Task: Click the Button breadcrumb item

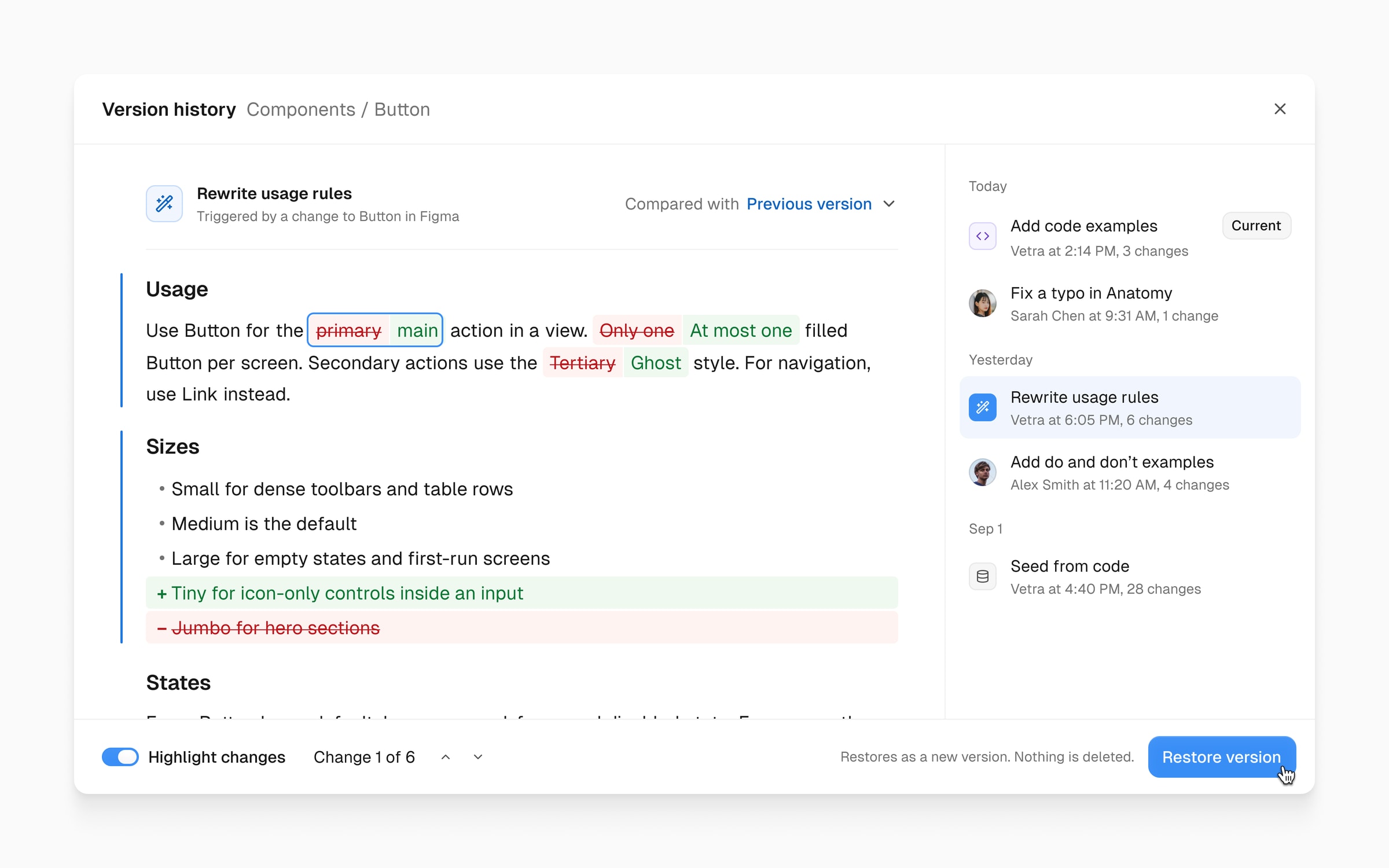Action: (402, 109)
